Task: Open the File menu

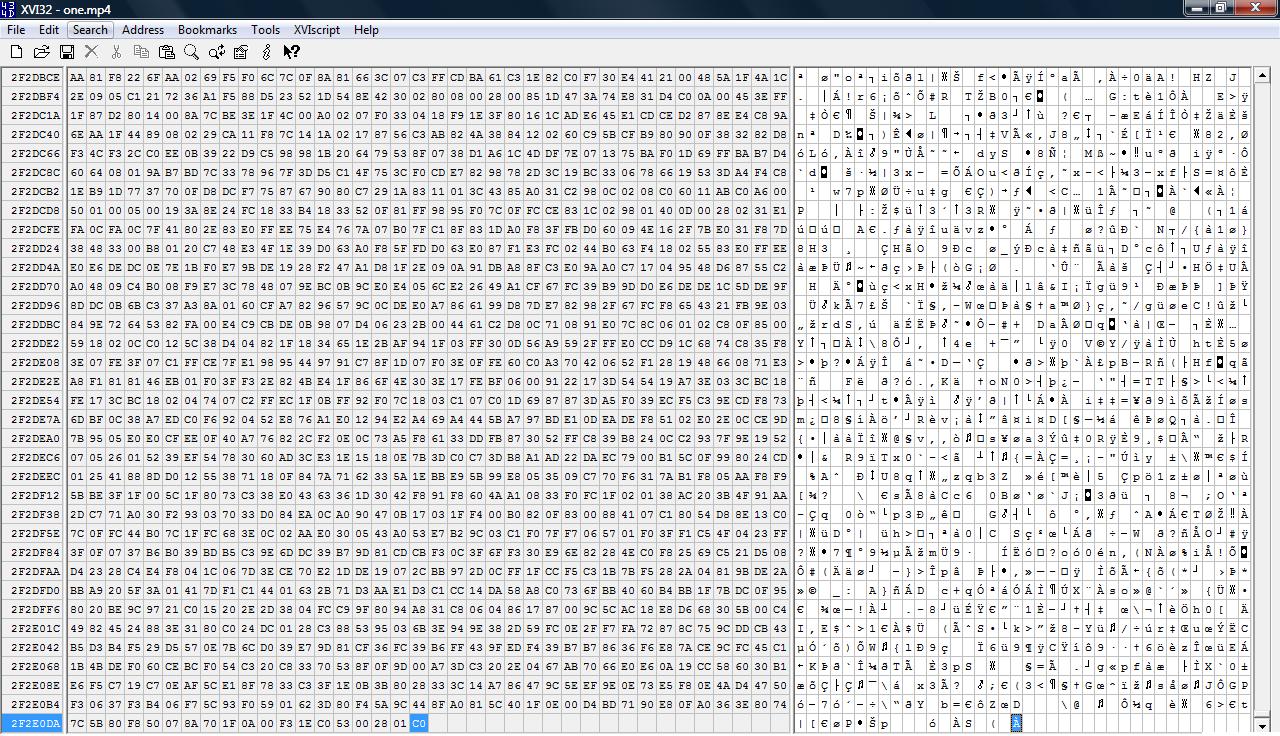Action: (16, 30)
